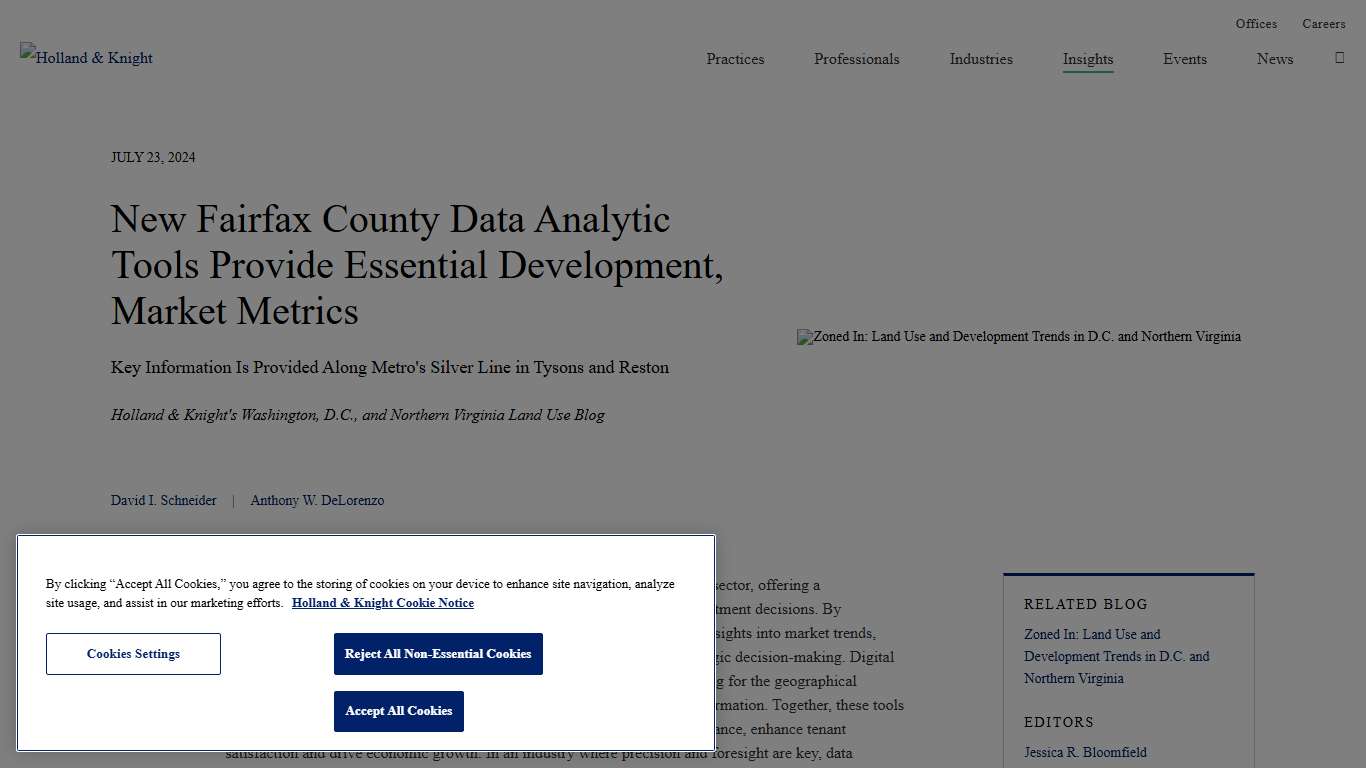The image size is (1366, 768).
Task: Click the Zoned In blog banner image
Action: pos(1019,337)
